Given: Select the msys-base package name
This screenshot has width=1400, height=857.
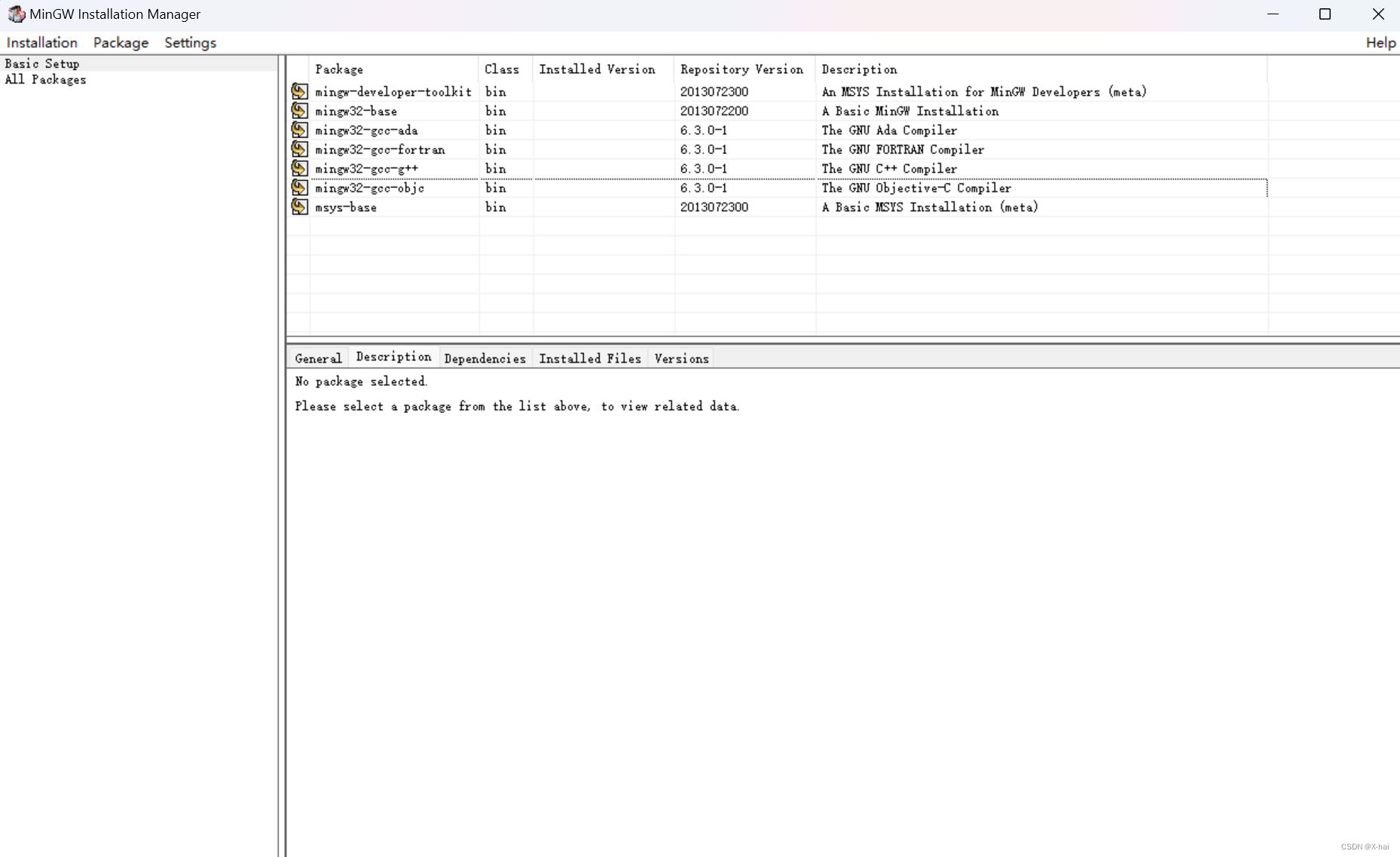Looking at the screenshot, I should pos(346,207).
